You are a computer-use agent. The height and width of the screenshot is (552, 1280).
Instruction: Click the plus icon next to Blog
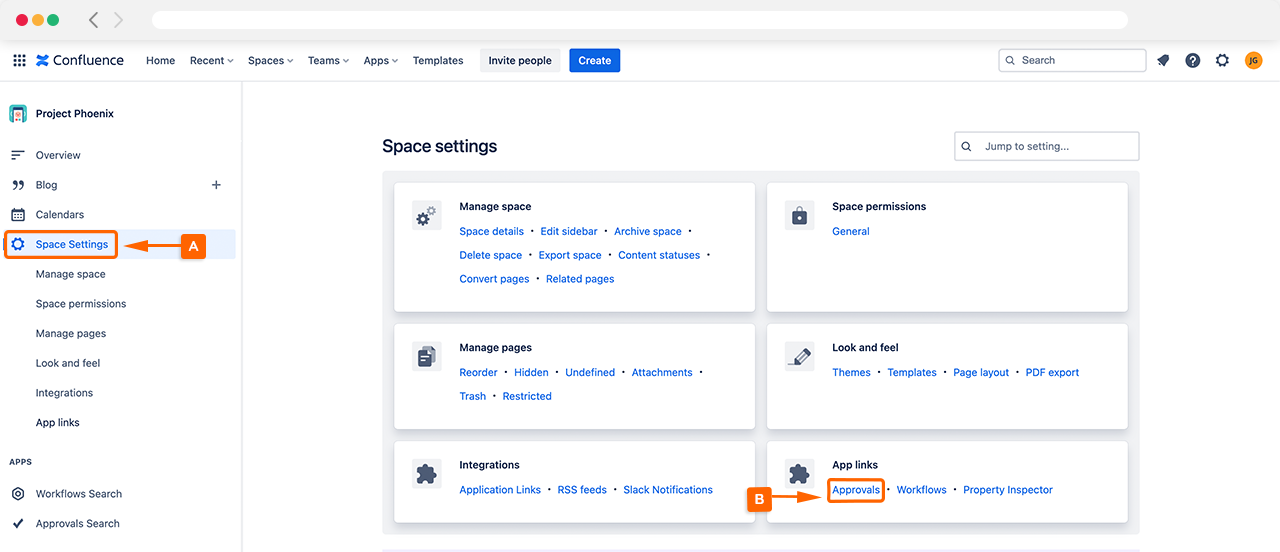click(x=216, y=185)
